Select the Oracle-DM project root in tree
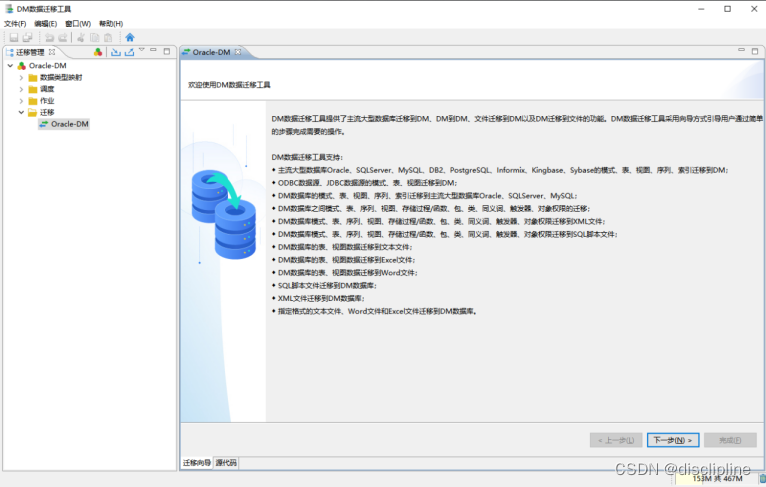 [47, 65]
